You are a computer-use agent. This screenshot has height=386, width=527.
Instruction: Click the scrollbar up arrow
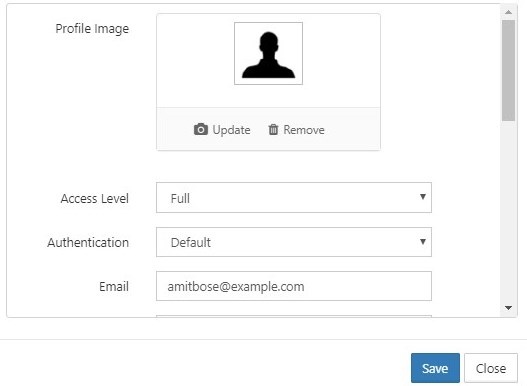(509, 12)
